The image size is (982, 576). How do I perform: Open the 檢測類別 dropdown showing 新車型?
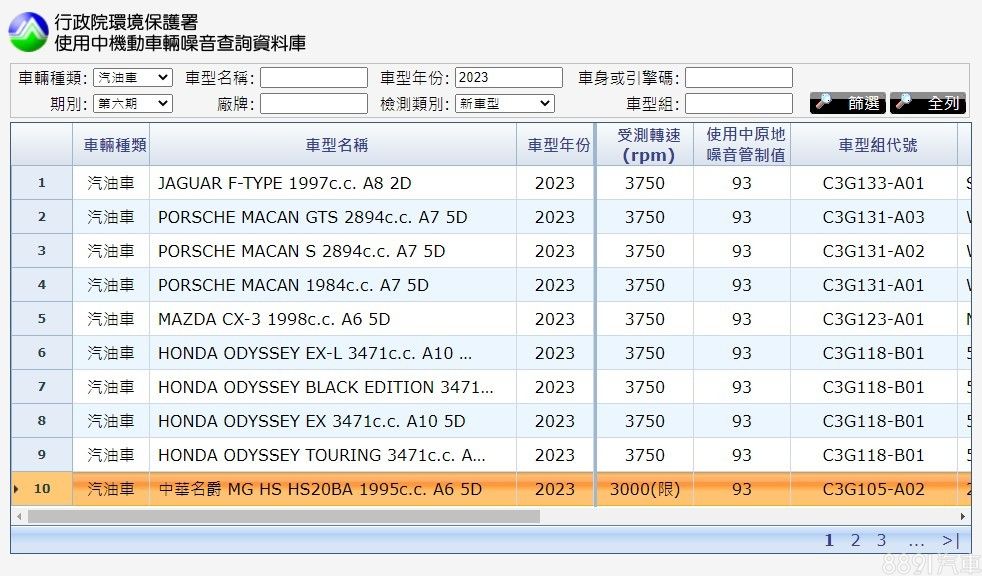pos(504,103)
